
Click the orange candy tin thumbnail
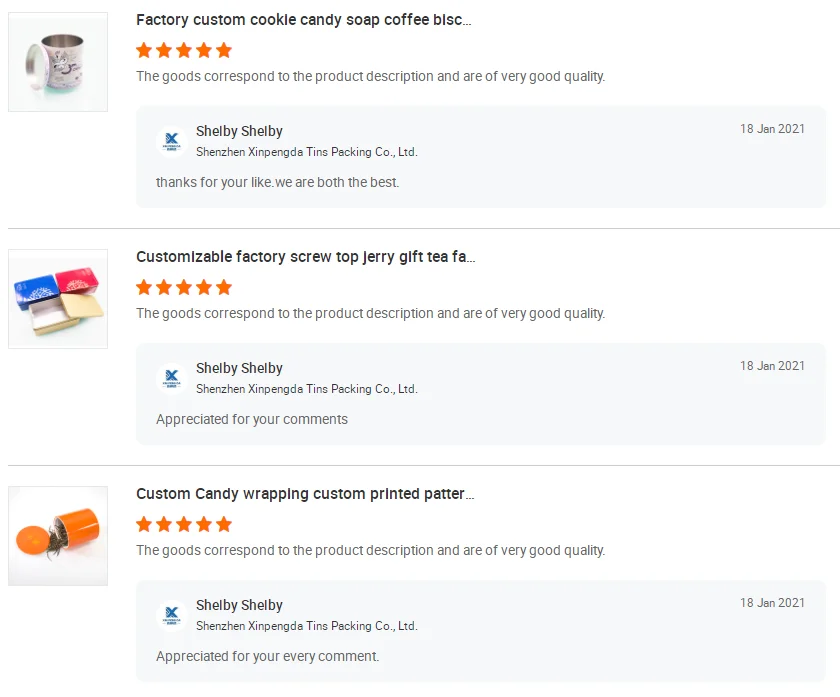point(57,536)
